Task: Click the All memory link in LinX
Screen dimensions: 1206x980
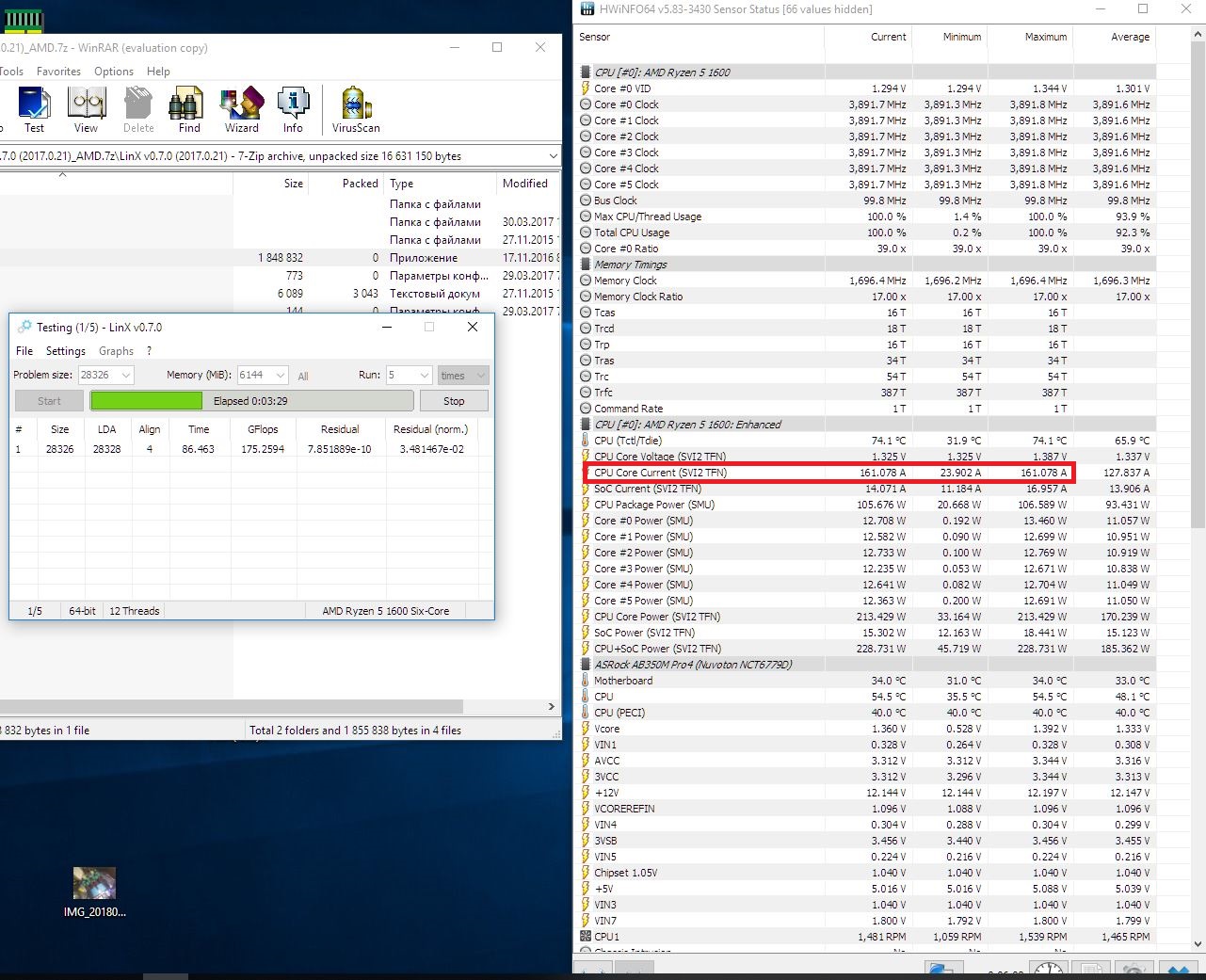Action: (303, 377)
